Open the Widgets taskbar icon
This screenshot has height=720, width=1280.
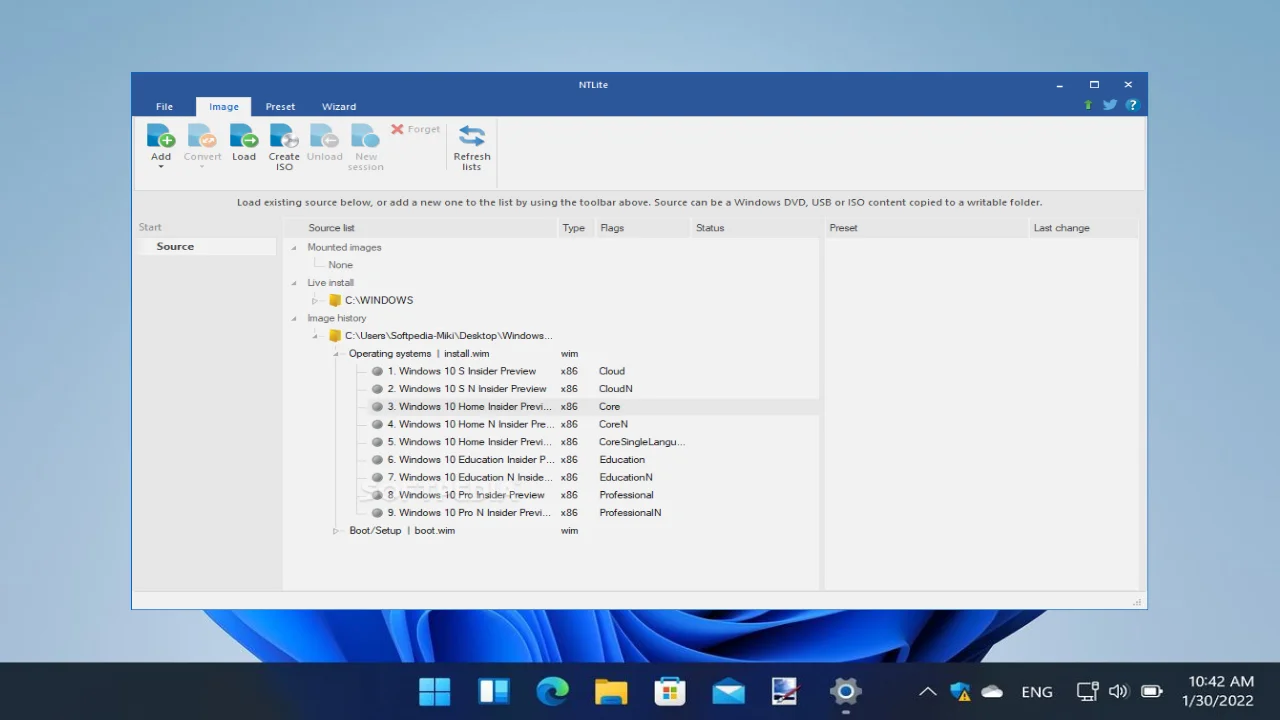[494, 691]
